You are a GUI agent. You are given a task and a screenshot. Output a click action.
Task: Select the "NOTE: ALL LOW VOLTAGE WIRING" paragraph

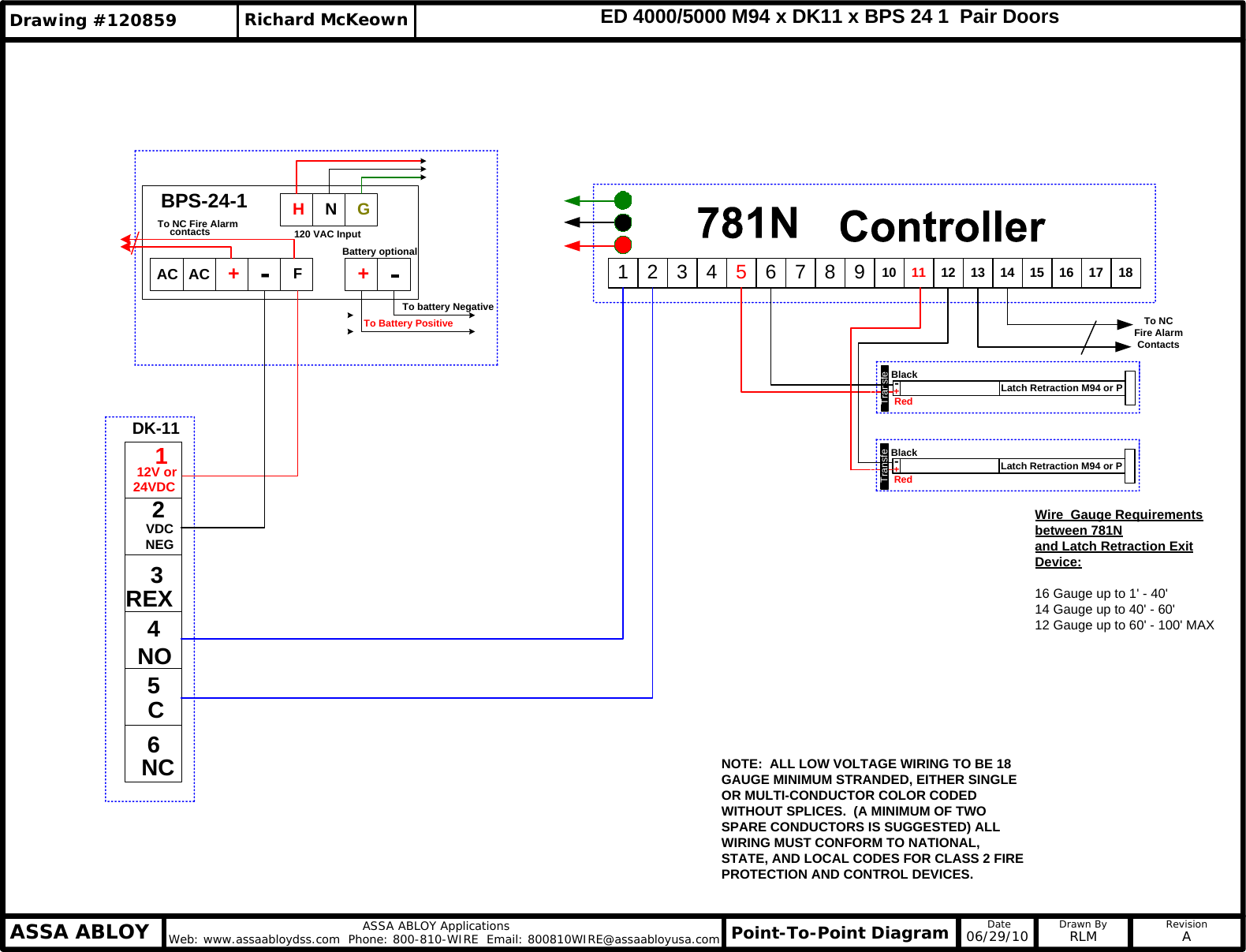pyautogui.click(x=872, y=819)
